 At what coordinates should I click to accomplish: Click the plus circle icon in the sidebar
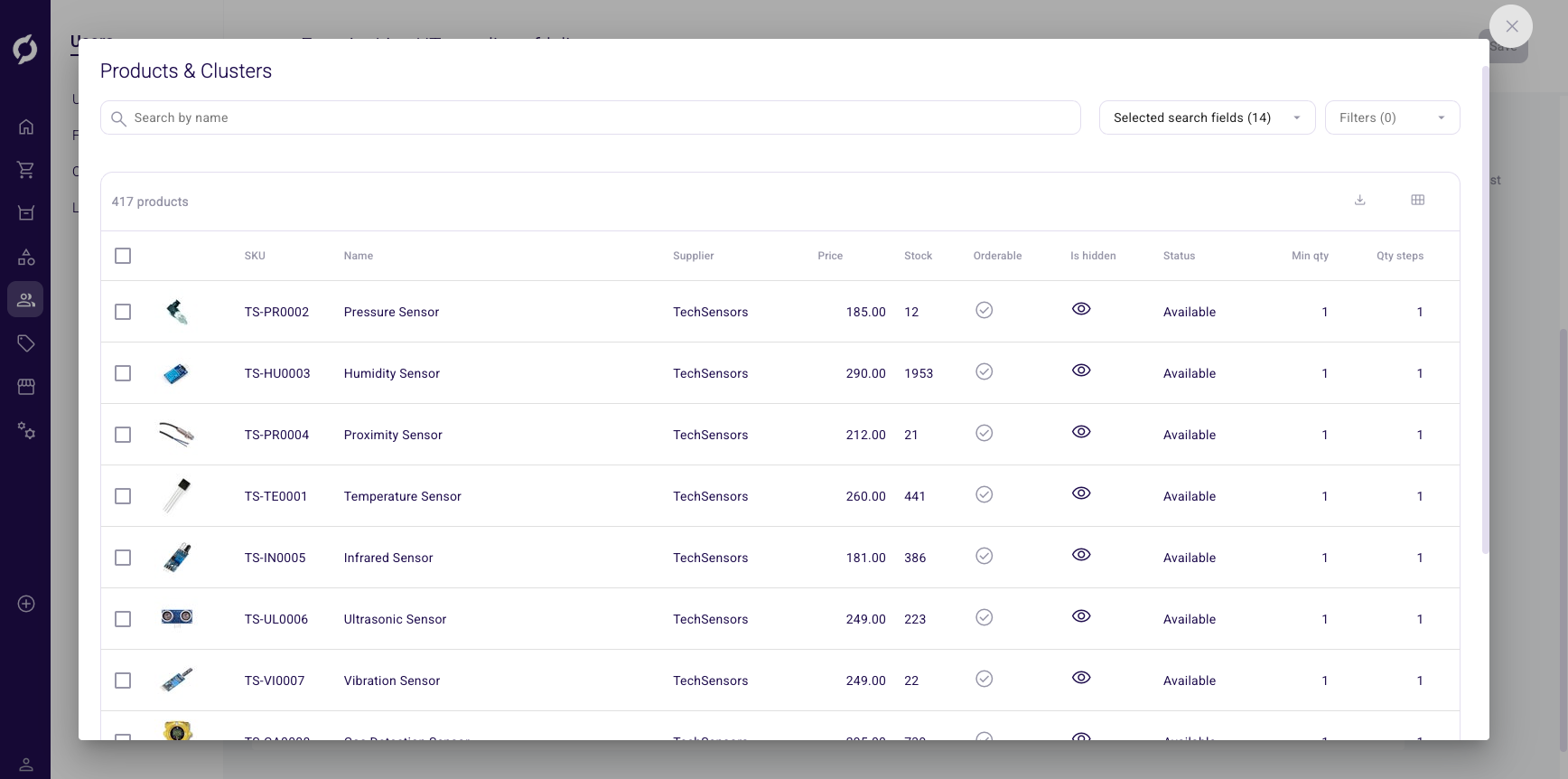click(26, 604)
